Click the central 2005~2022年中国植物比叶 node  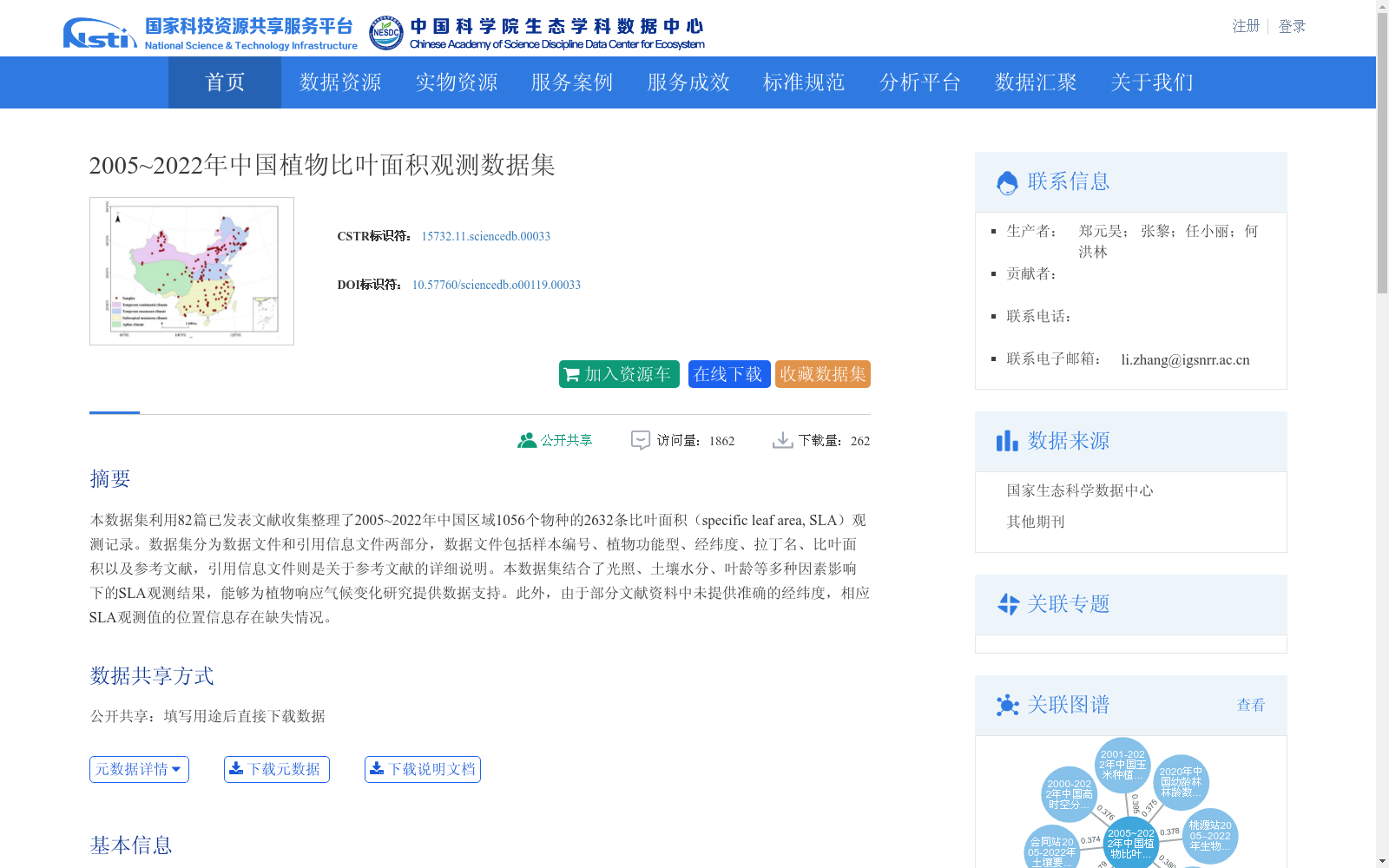tap(1130, 843)
